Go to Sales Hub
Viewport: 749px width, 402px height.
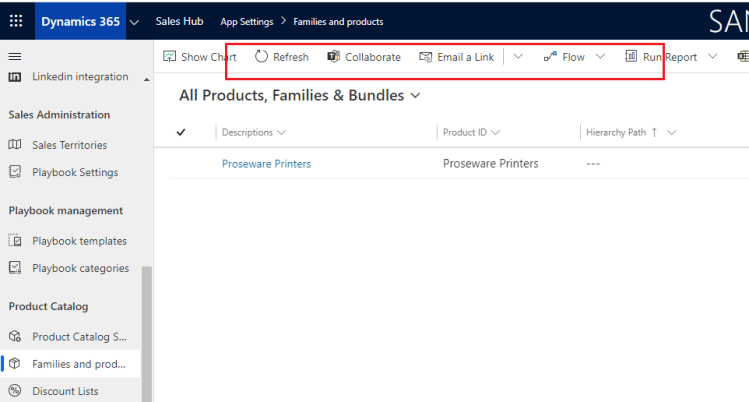pyautogui.click(x=179, y=21)
